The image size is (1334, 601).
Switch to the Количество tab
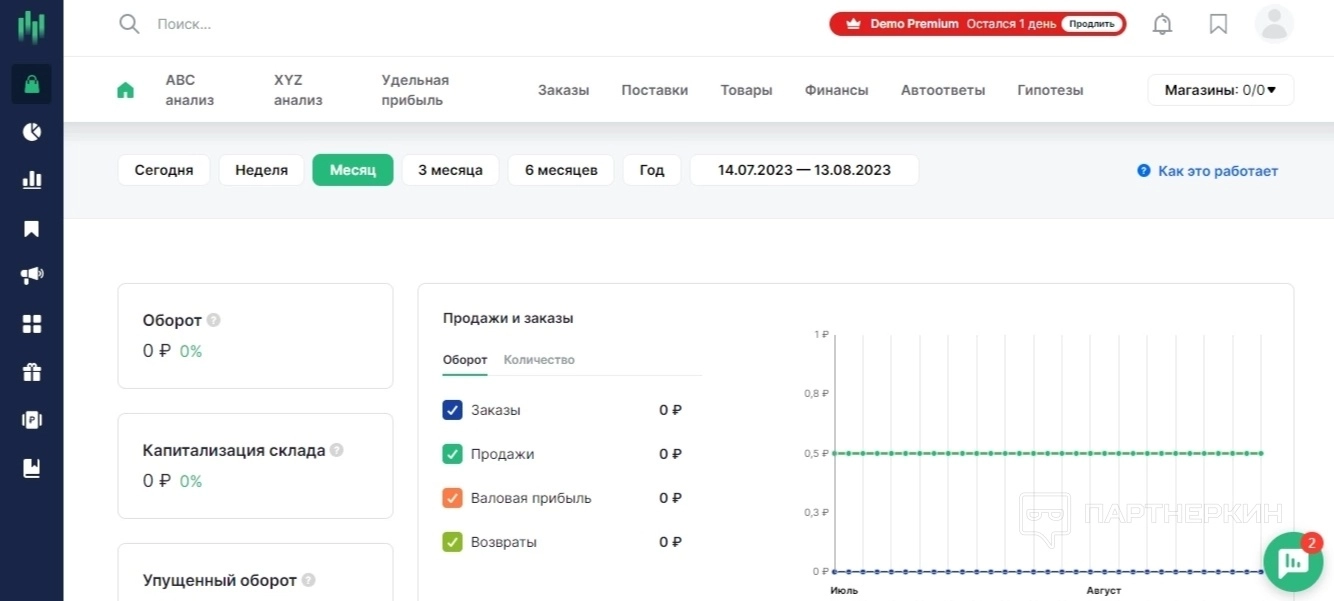pyautogui.click(x=539, y=360)
